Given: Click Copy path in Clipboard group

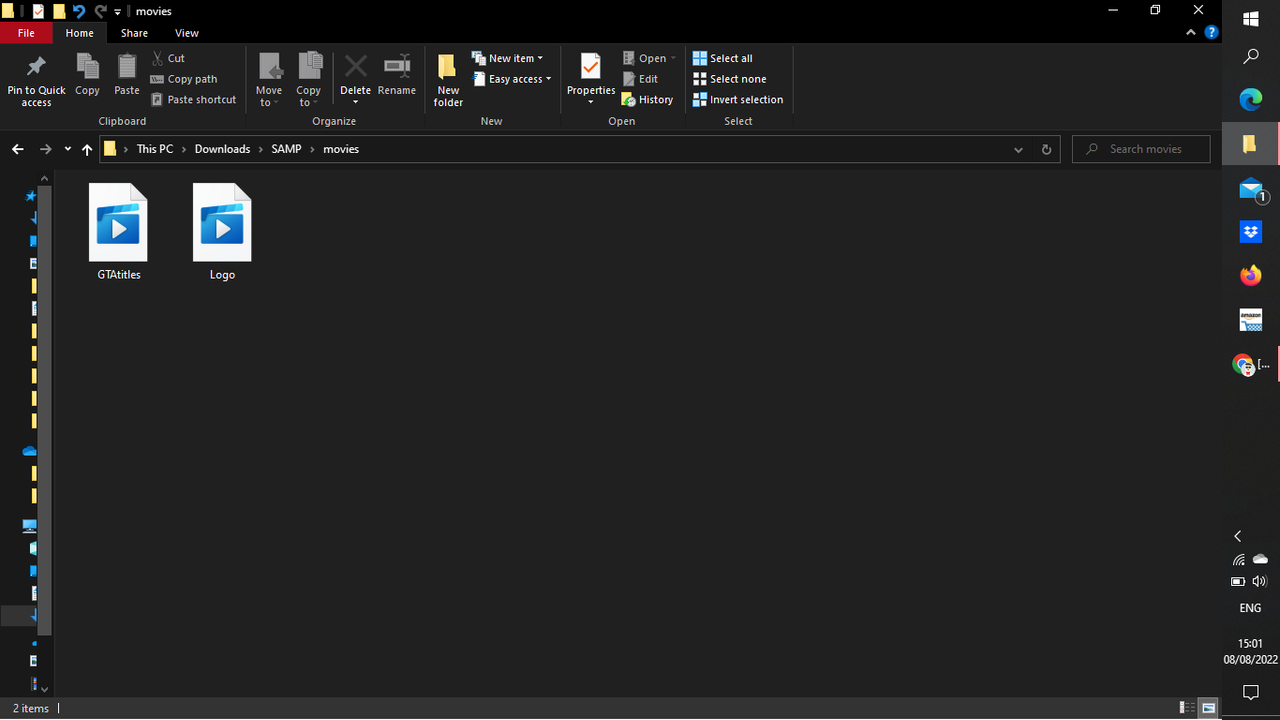Looking at the screenshot, I should 184,79.
